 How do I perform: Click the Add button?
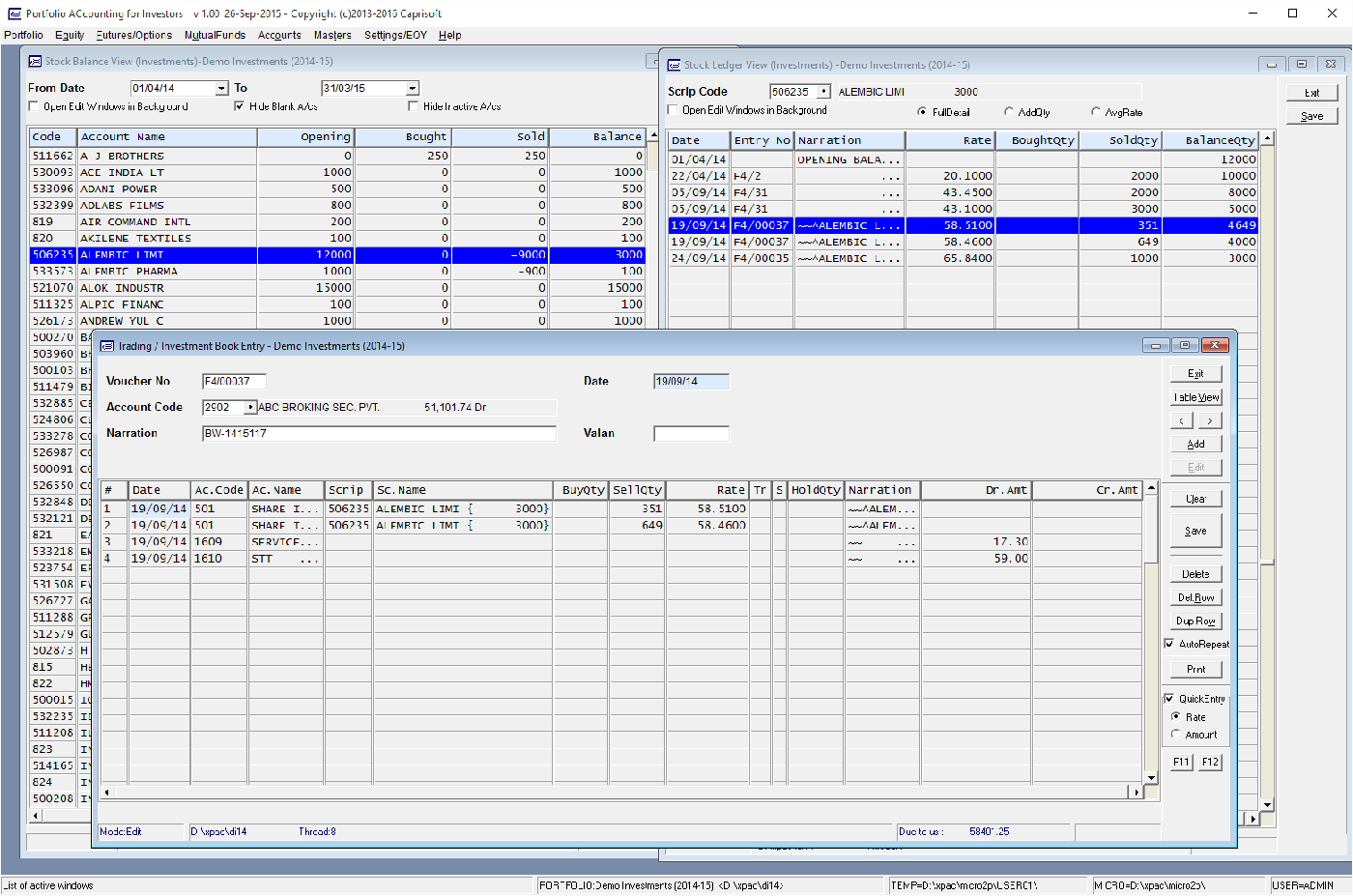(x=1195, y=444)
